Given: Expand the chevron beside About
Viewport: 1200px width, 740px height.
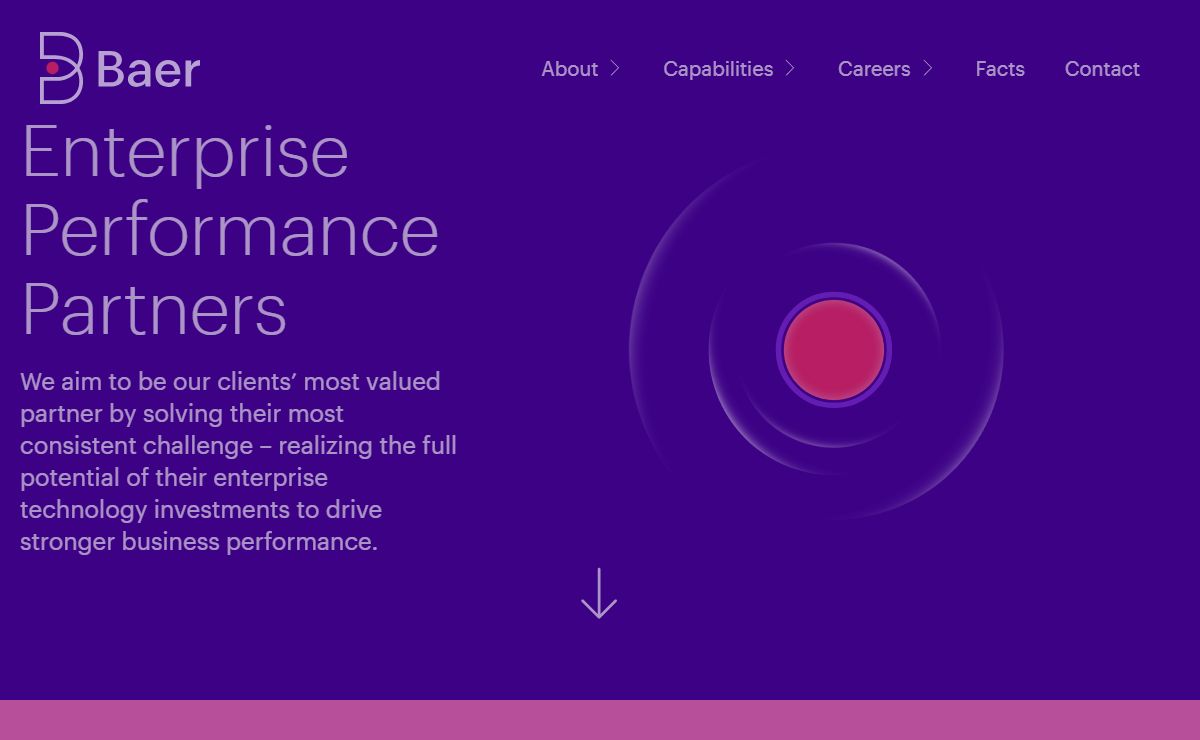Looking at the screenshot, I should coord(615,68).
